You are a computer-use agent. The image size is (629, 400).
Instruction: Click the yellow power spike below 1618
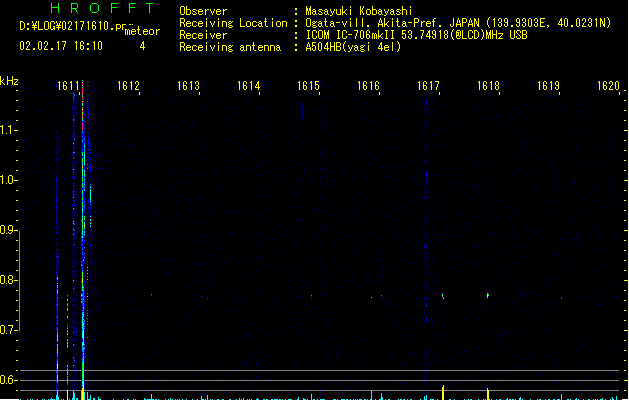click(x=488, y=394)
